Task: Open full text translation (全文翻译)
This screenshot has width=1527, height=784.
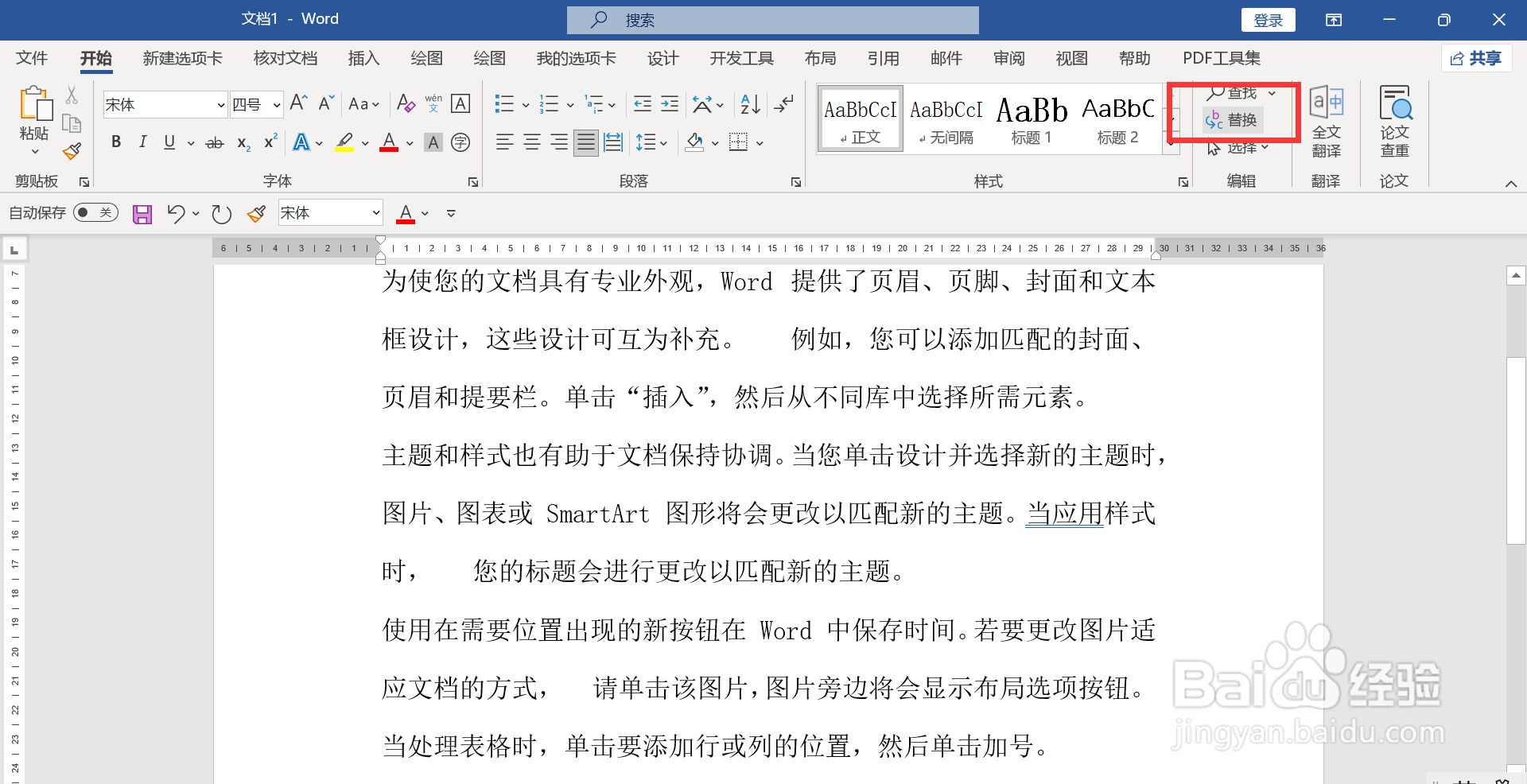Action: point(1326,122)
